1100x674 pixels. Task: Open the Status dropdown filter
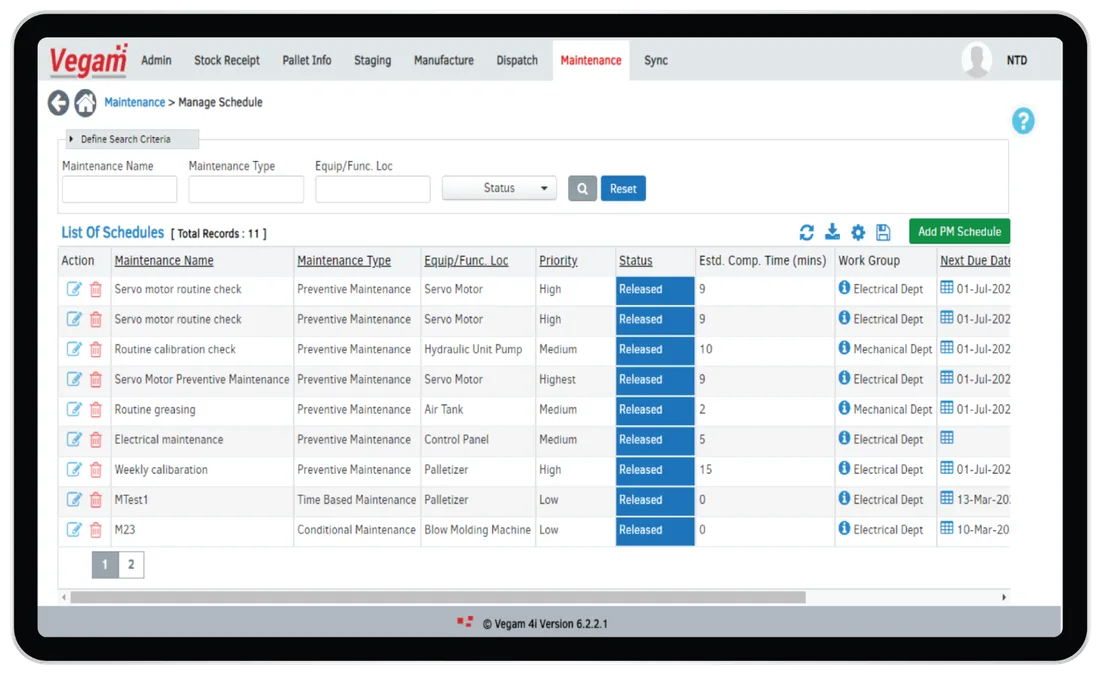click(x=499, y=188)
